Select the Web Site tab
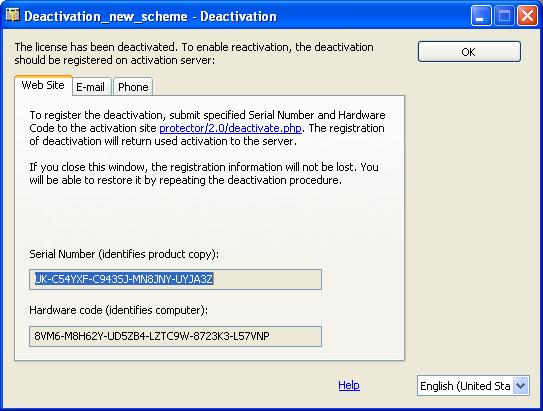Viewport: 543px width, 411px height. 43,85
